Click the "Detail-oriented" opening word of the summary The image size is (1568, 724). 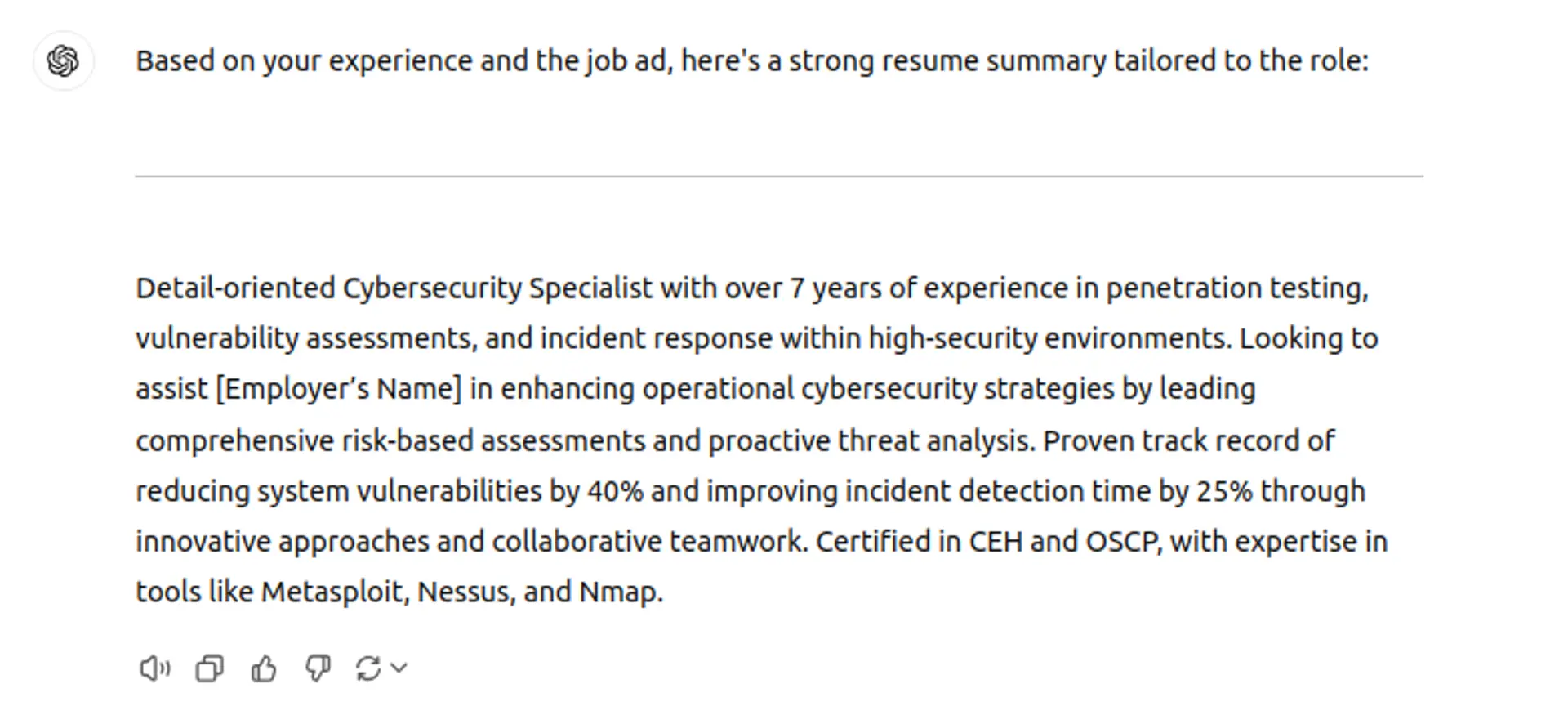[x=235, y=288]
